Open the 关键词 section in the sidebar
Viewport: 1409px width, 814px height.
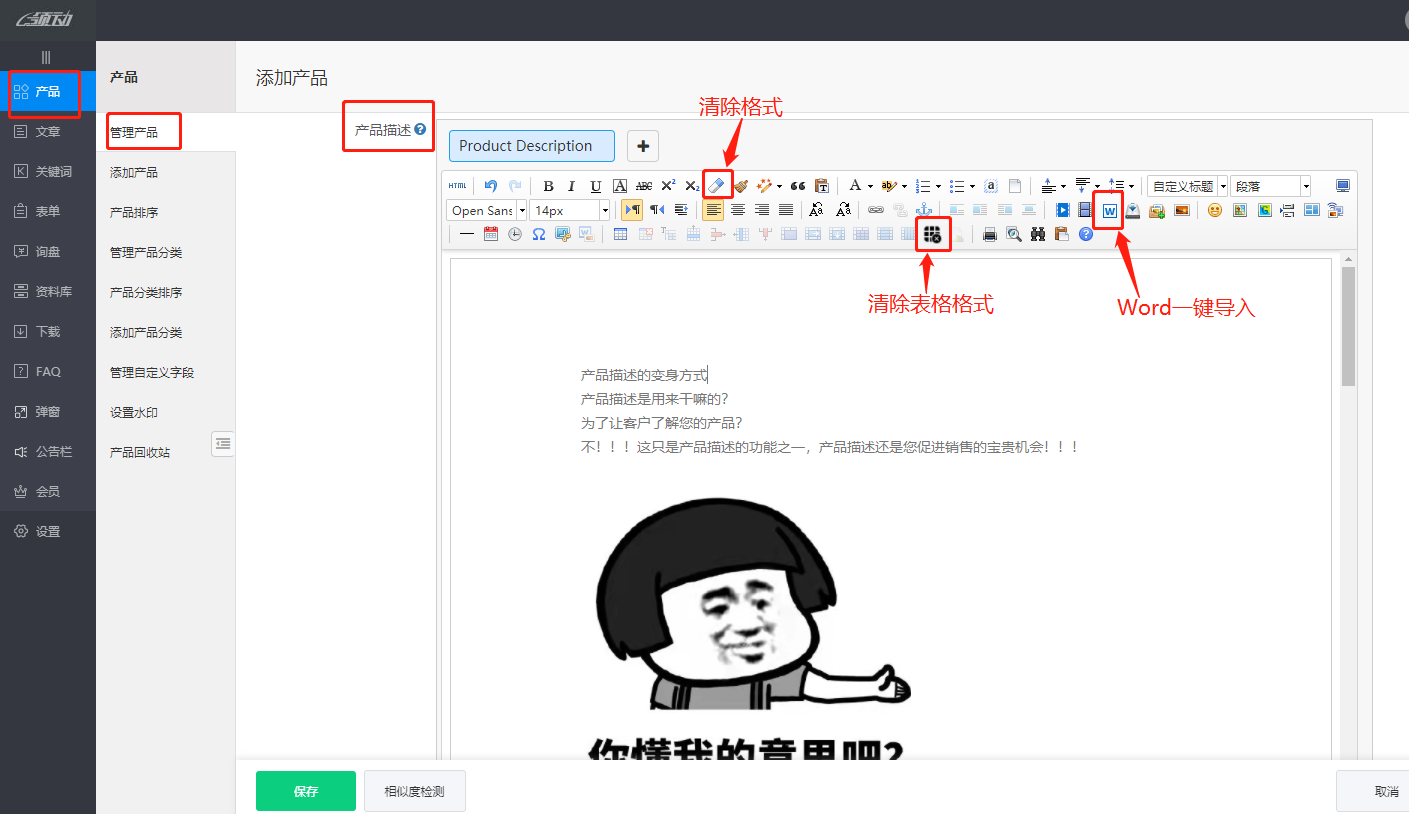(46, 171)
